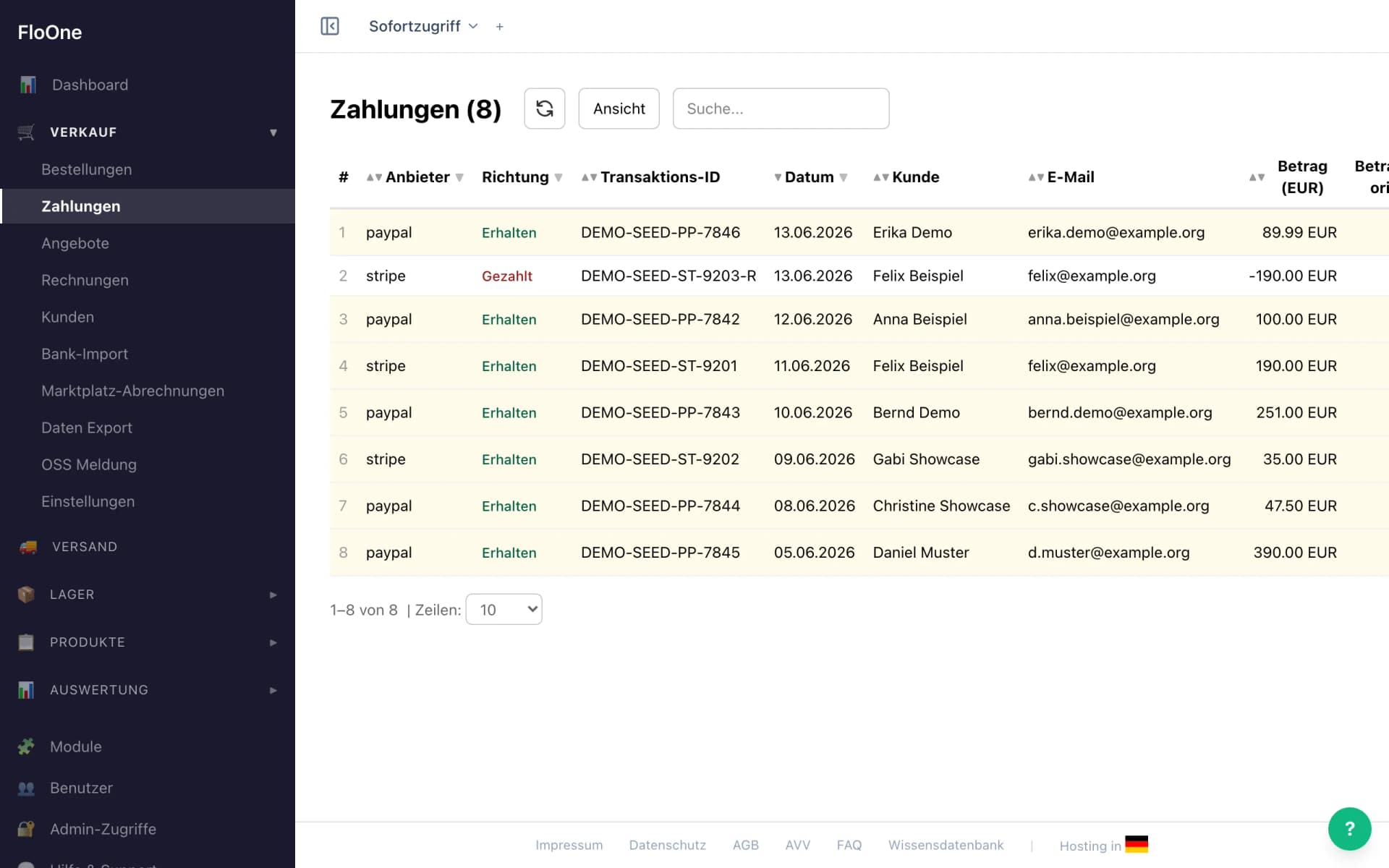This screenshot has width=1389, height=868.
Task: Click the Admin-Zugriffe lock icon
Action: 26,829
